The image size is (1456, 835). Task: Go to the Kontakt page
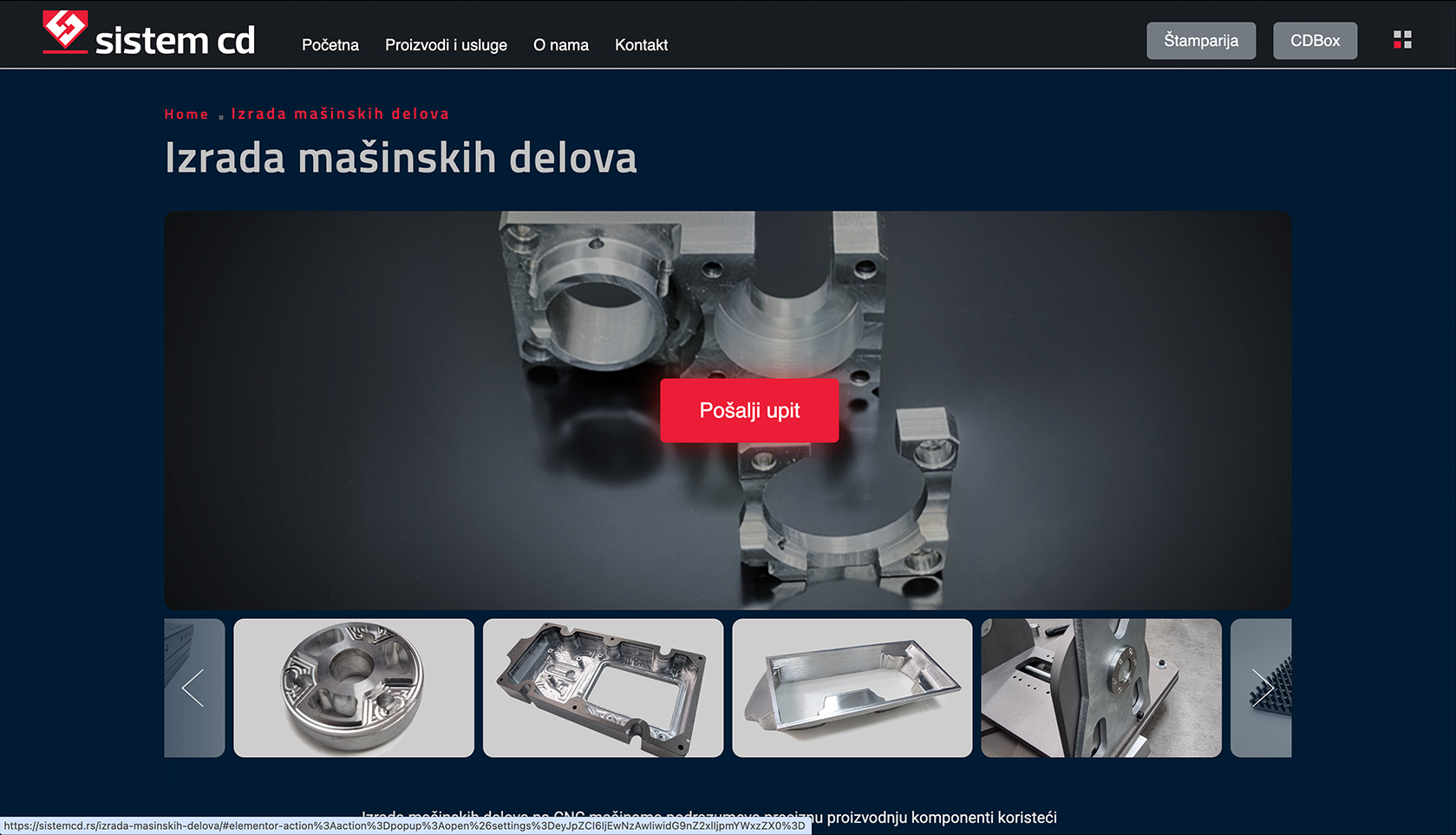pyautogui.click(x=641, y=45)
